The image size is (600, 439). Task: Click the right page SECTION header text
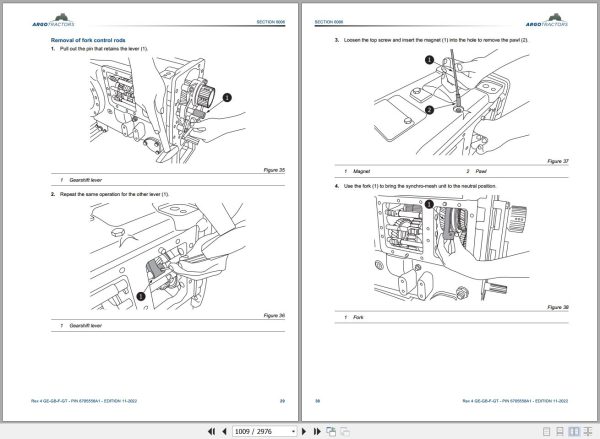(329, 22)
